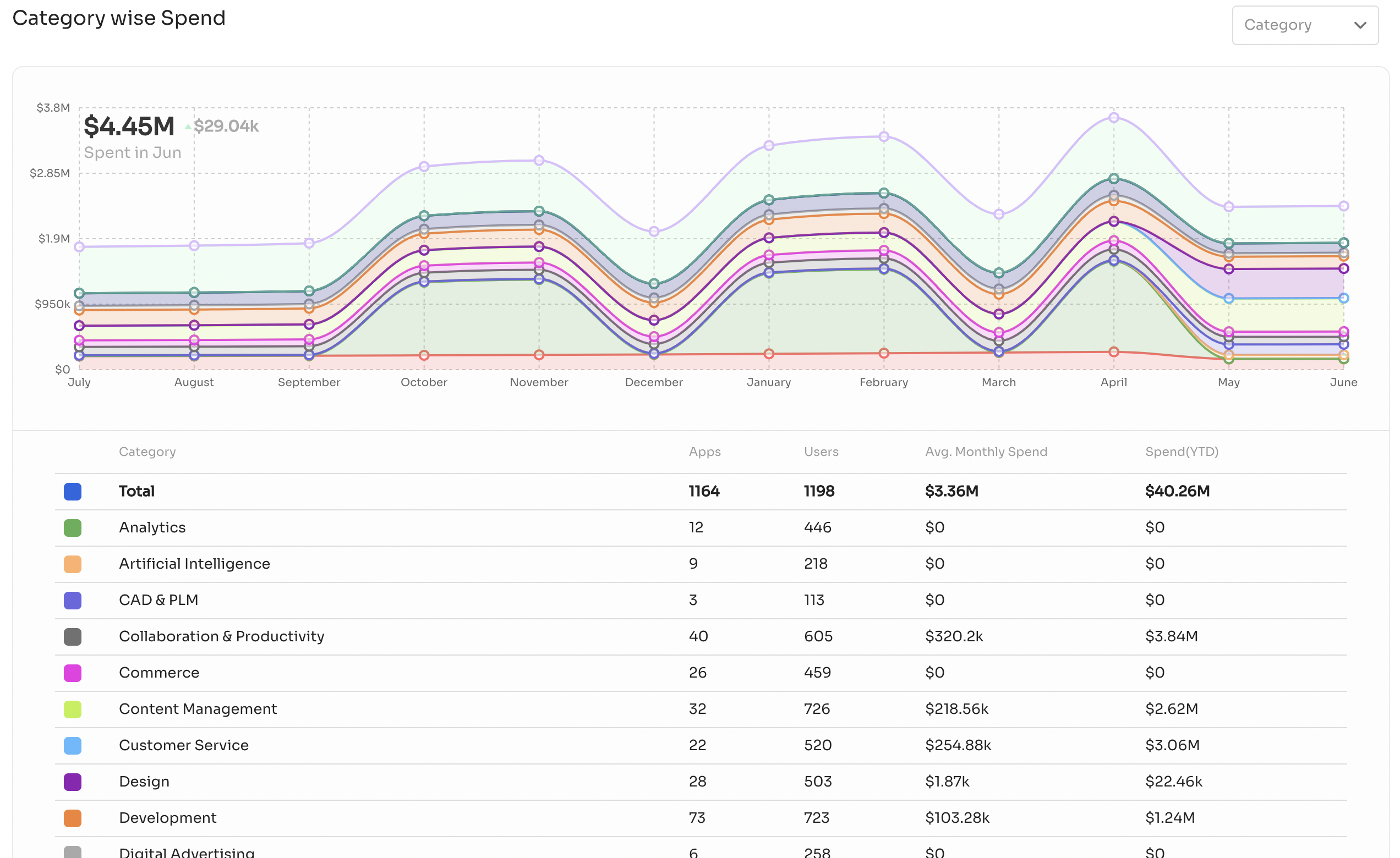The image size is (1400, 858).
Task: Select the Artificial Intelligence category row
Action: click(701, 564)
